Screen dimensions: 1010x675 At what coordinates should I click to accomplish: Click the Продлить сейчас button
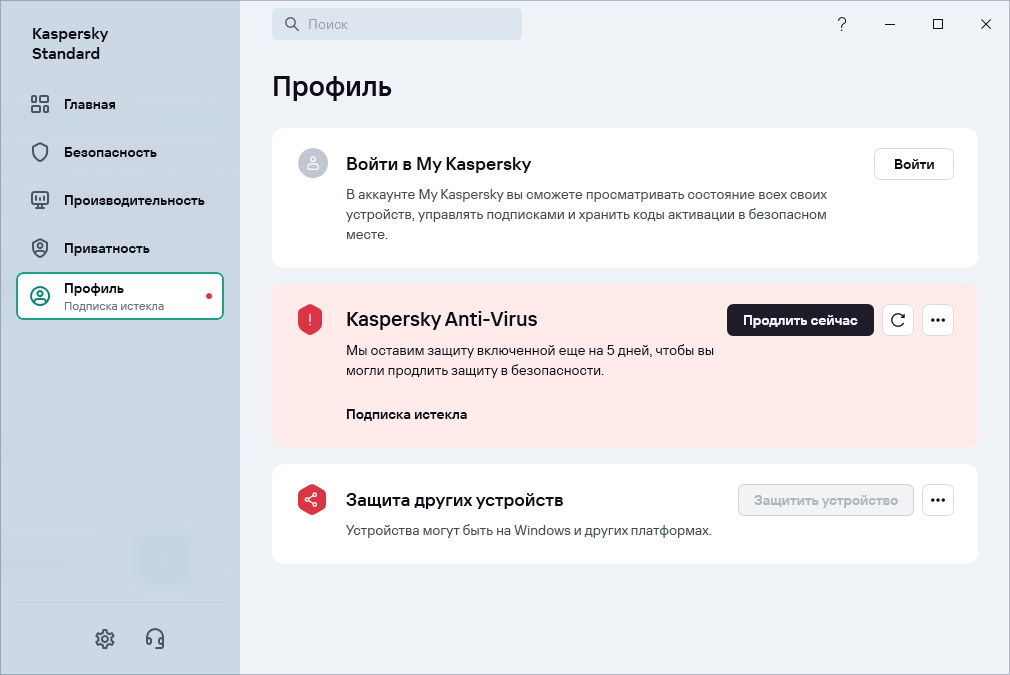coord(800,320)
